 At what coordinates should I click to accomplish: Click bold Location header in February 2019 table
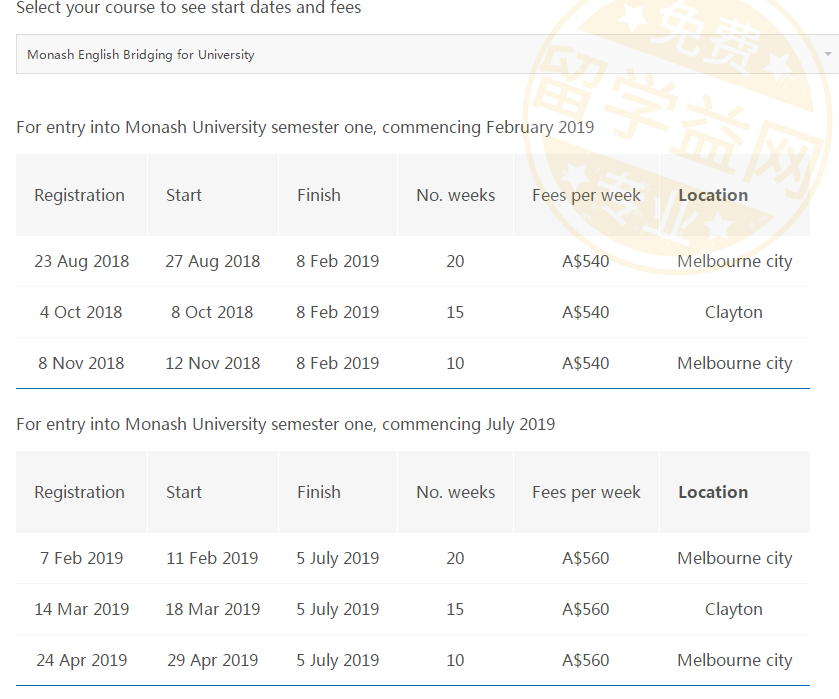click(713, 195)
